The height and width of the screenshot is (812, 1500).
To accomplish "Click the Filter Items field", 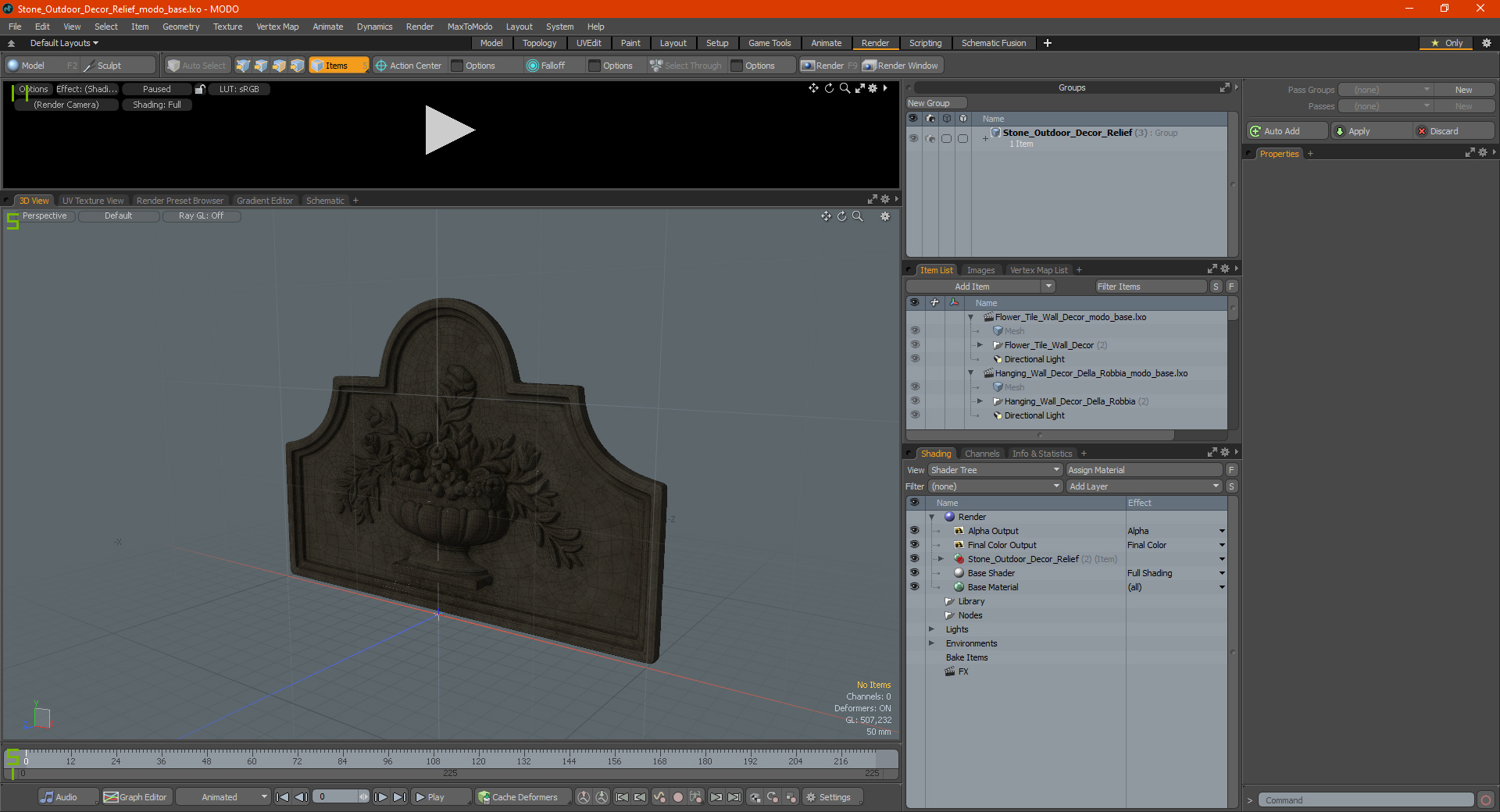I will coord(1151,287).
